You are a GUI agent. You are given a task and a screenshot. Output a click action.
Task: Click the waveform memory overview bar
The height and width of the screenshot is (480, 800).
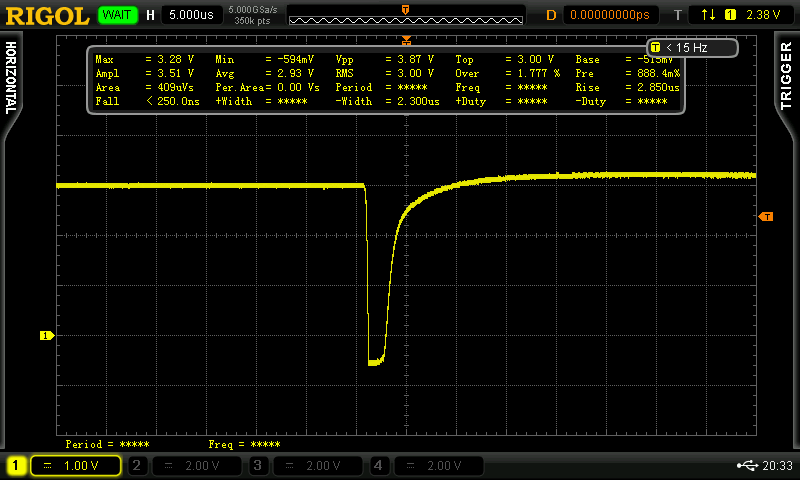[406, 20]
